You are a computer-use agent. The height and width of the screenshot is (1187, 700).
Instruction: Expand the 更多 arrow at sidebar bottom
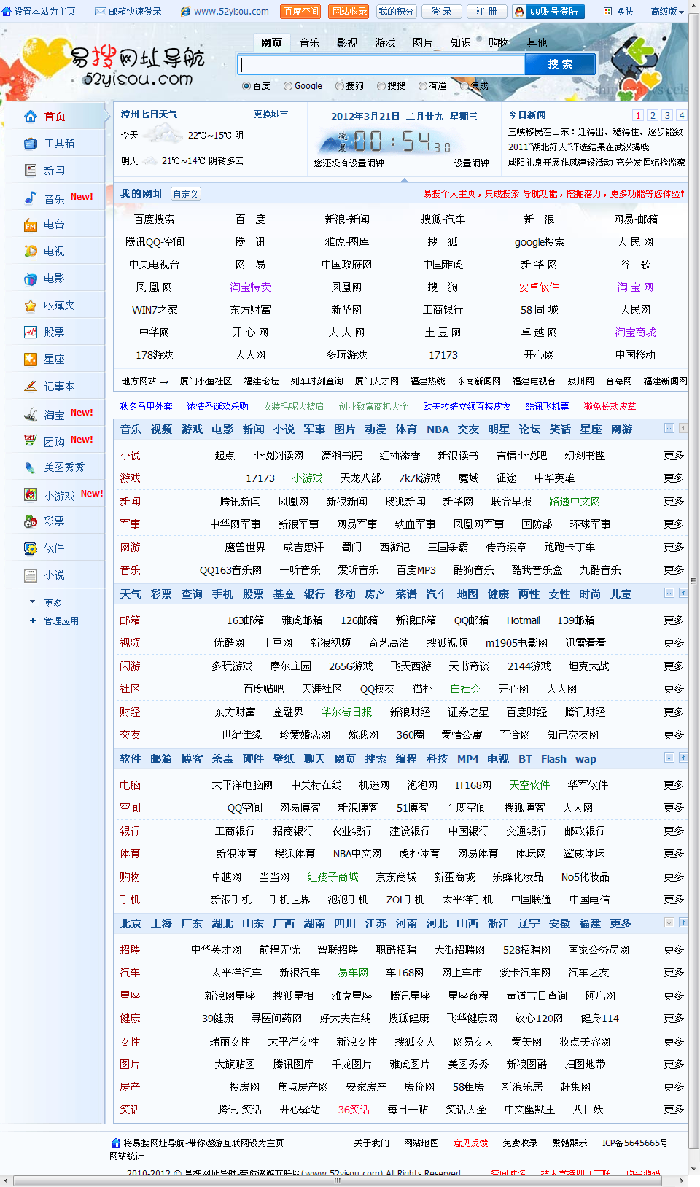pos(32,603)
